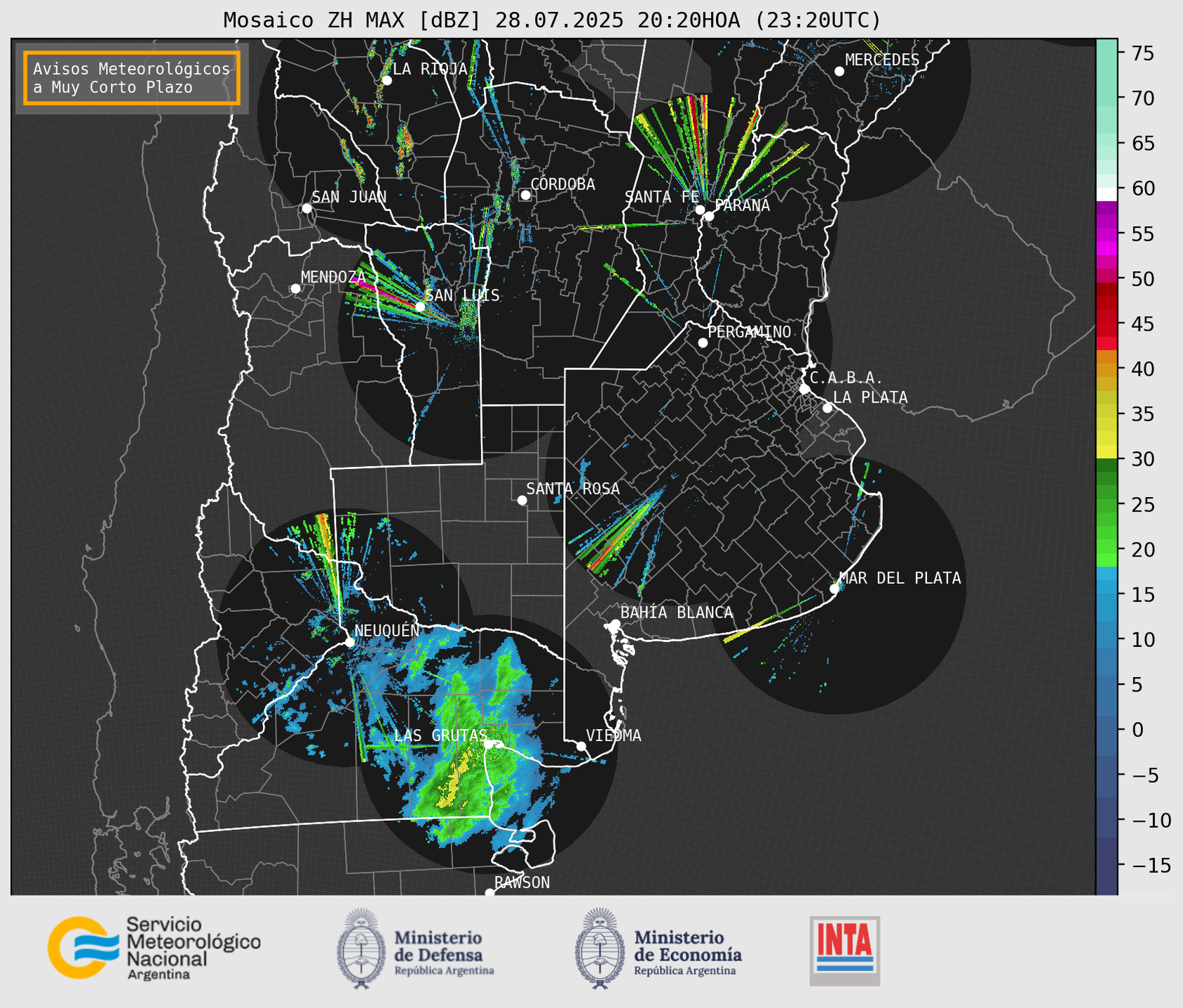Click the Córdoba city marker dot
The height and width of the screenshot is (1008, 1183).
coord(525,195)
